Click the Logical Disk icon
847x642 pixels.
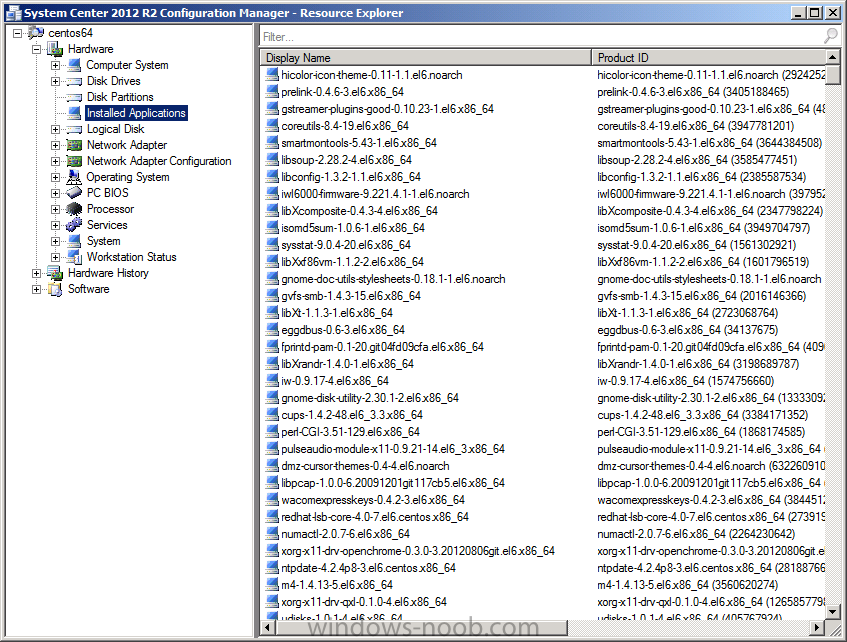pos(74,130)
